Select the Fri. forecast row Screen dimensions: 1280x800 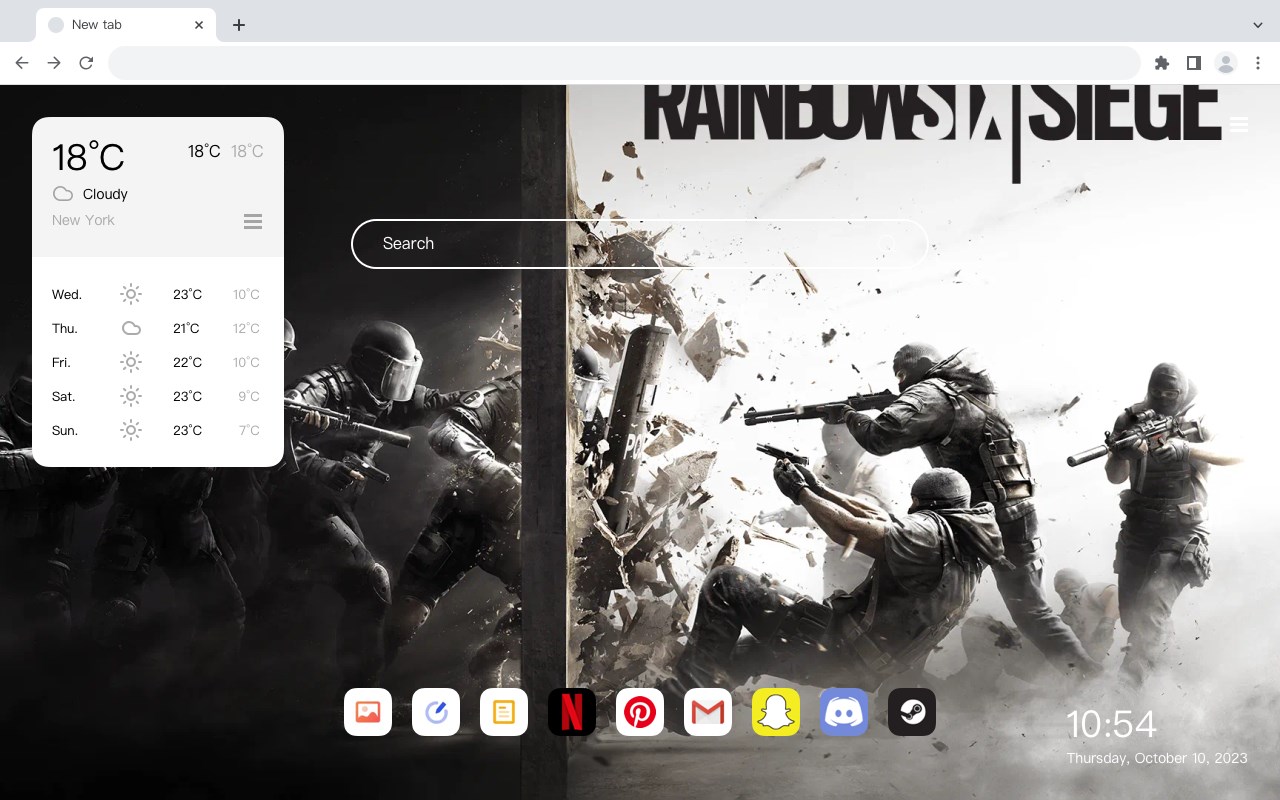[158, 362]
